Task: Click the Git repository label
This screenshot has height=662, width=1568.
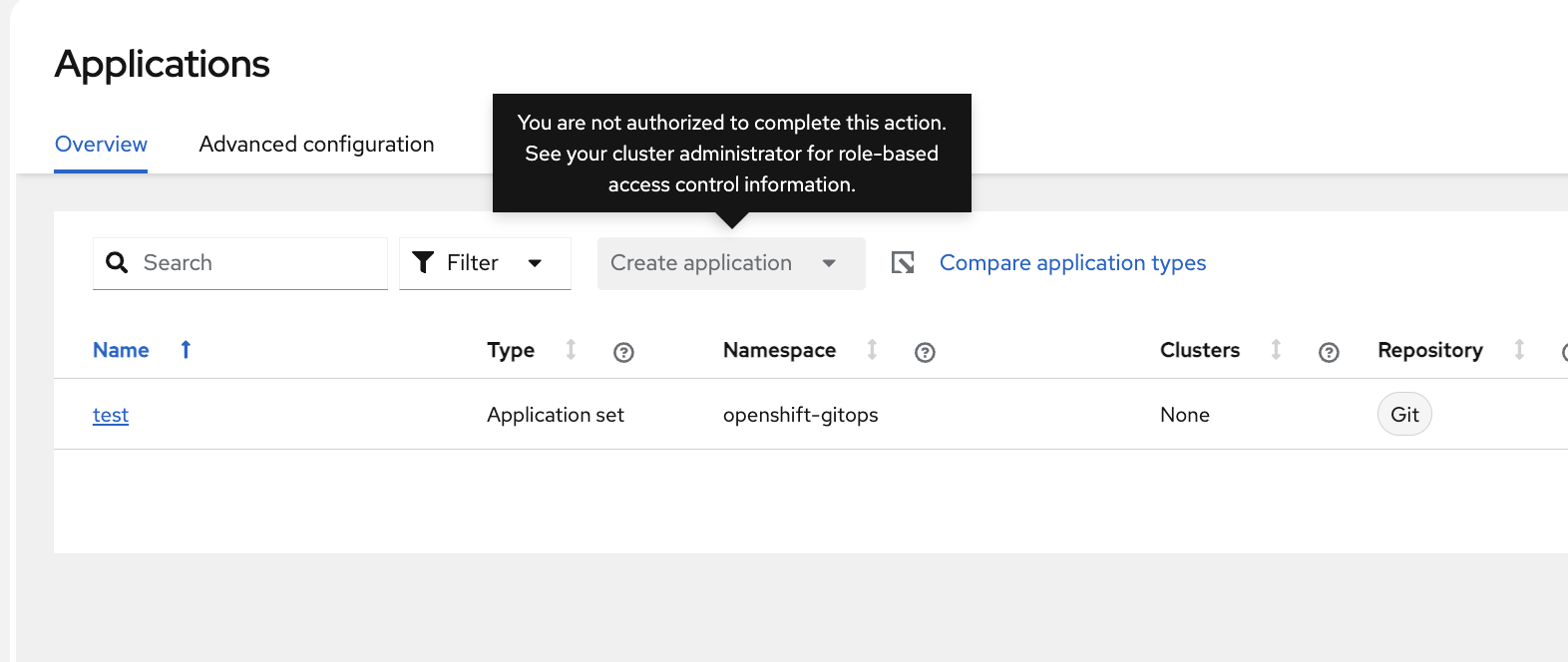Action: [1404, 415]
